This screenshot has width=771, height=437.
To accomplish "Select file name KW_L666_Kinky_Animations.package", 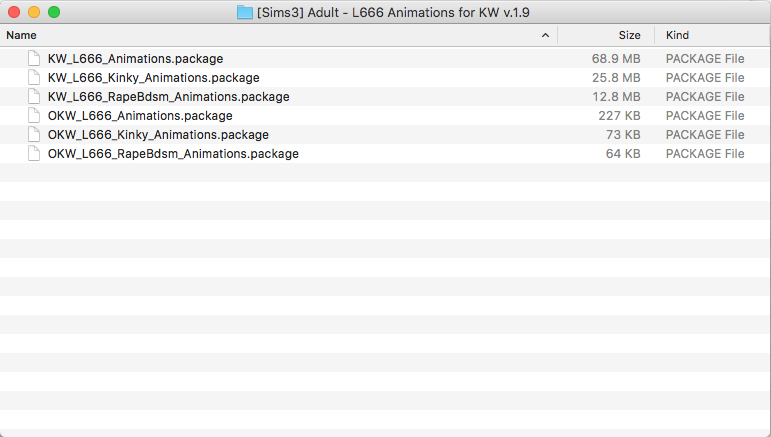I will coord(153,78).
